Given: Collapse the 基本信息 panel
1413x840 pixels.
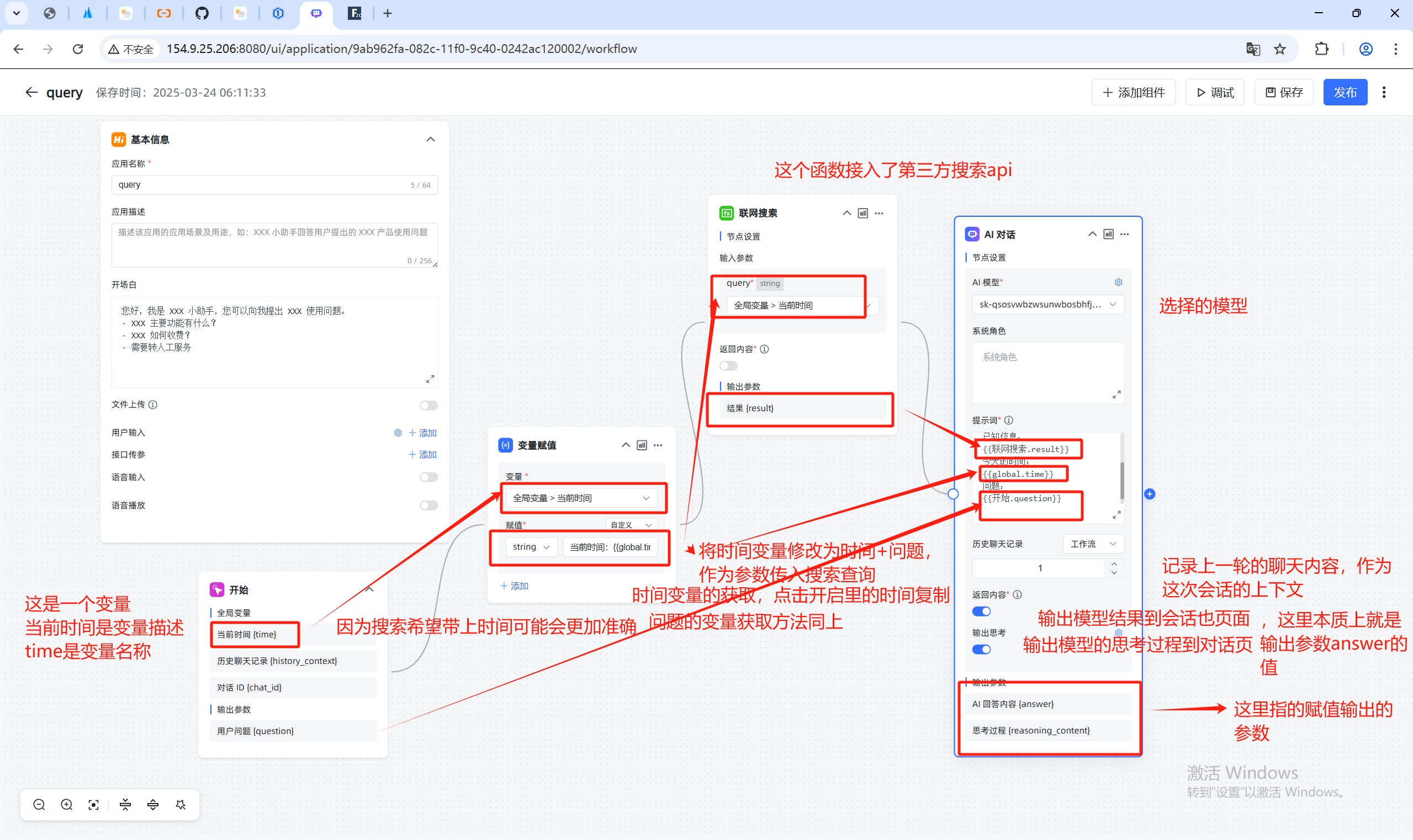Looking at the screenshot, I should tap(430, 139).
